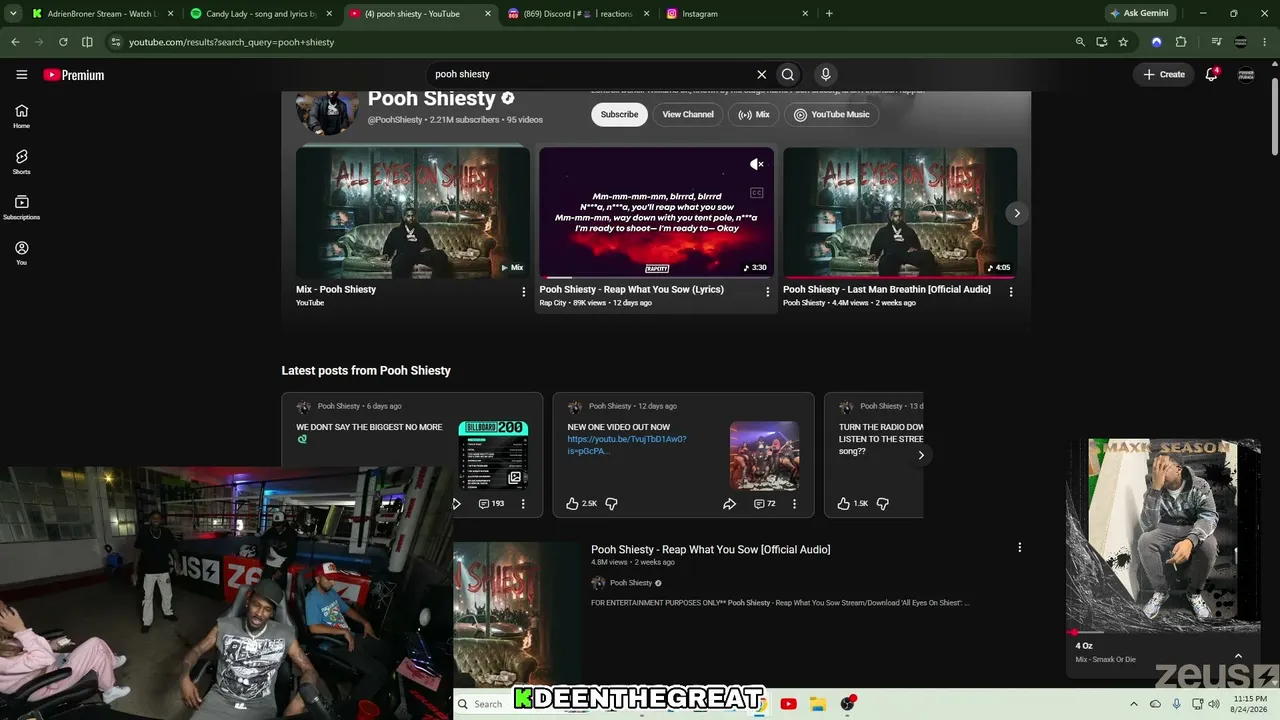This screenshot has height=720, width=1280.
Task: Unmute the Reap What You Sow preview
Action: 757,165
